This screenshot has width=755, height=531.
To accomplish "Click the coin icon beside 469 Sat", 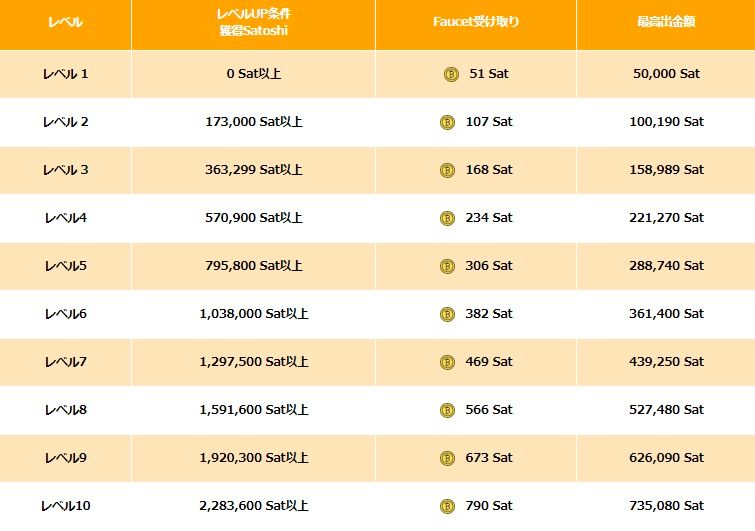I will [x=447, y=362].
